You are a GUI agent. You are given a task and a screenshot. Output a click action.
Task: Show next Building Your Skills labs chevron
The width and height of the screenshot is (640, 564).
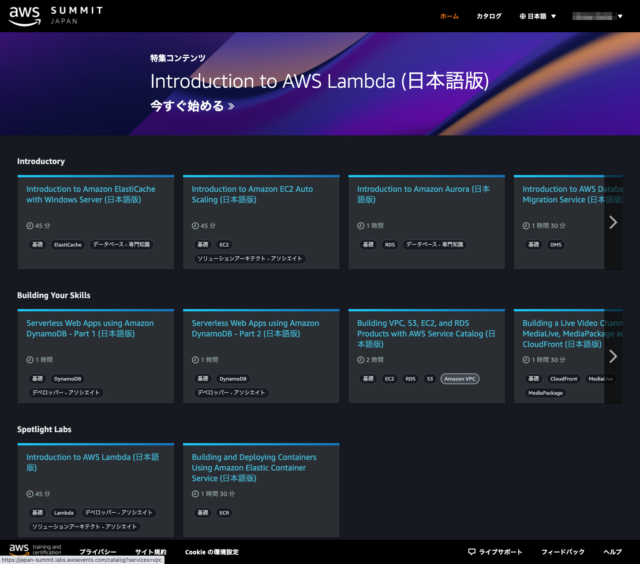tap(613, 356)
